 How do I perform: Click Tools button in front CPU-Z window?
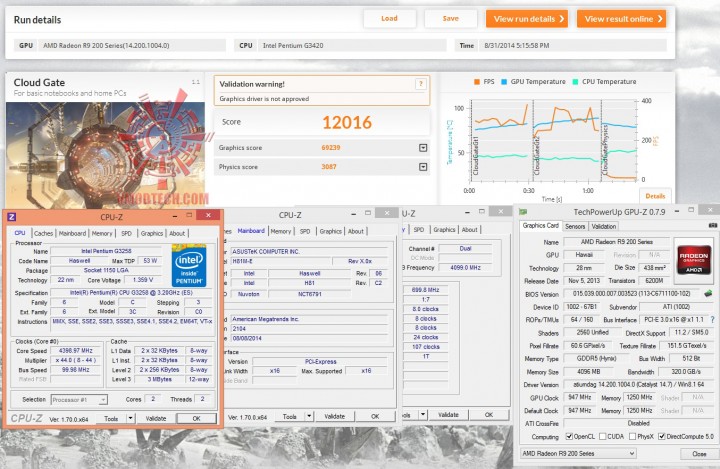coord(111,418)
